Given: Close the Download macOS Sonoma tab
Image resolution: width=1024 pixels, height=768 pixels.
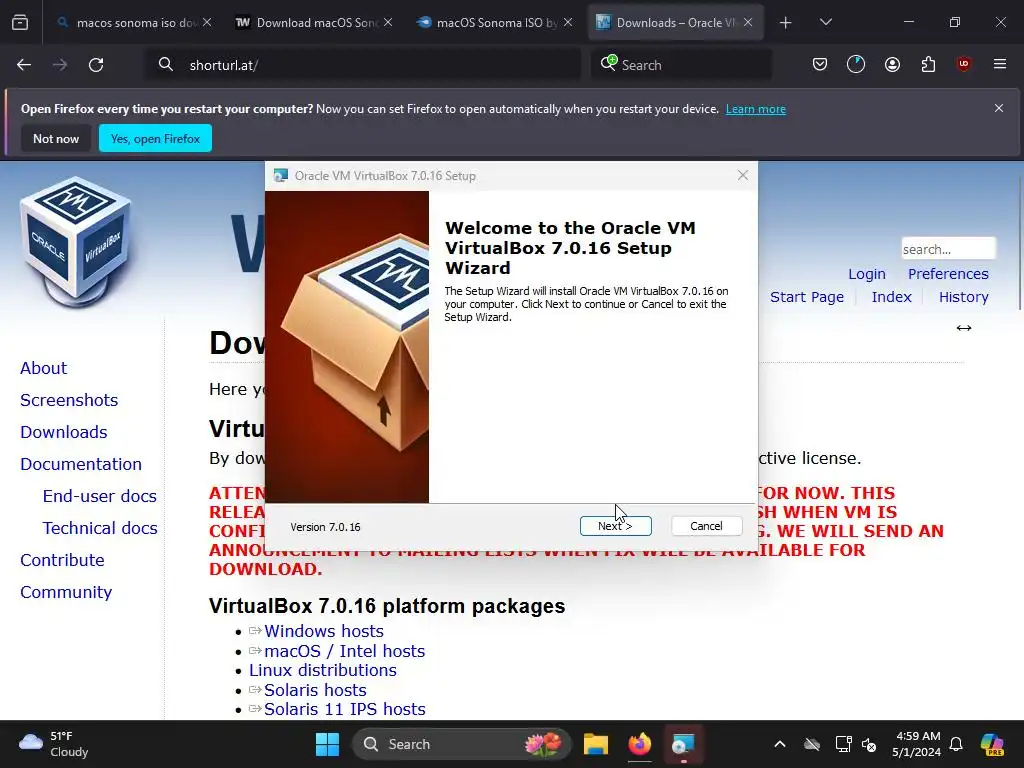Looking at the screenshot, I should pyautogui.click(x=388, y=22).
